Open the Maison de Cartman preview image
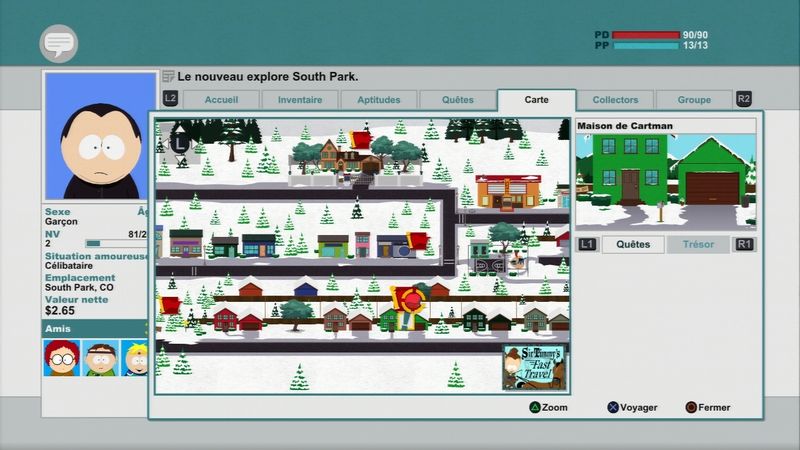Viewport: 800px width, 450px height. point(666,182)
